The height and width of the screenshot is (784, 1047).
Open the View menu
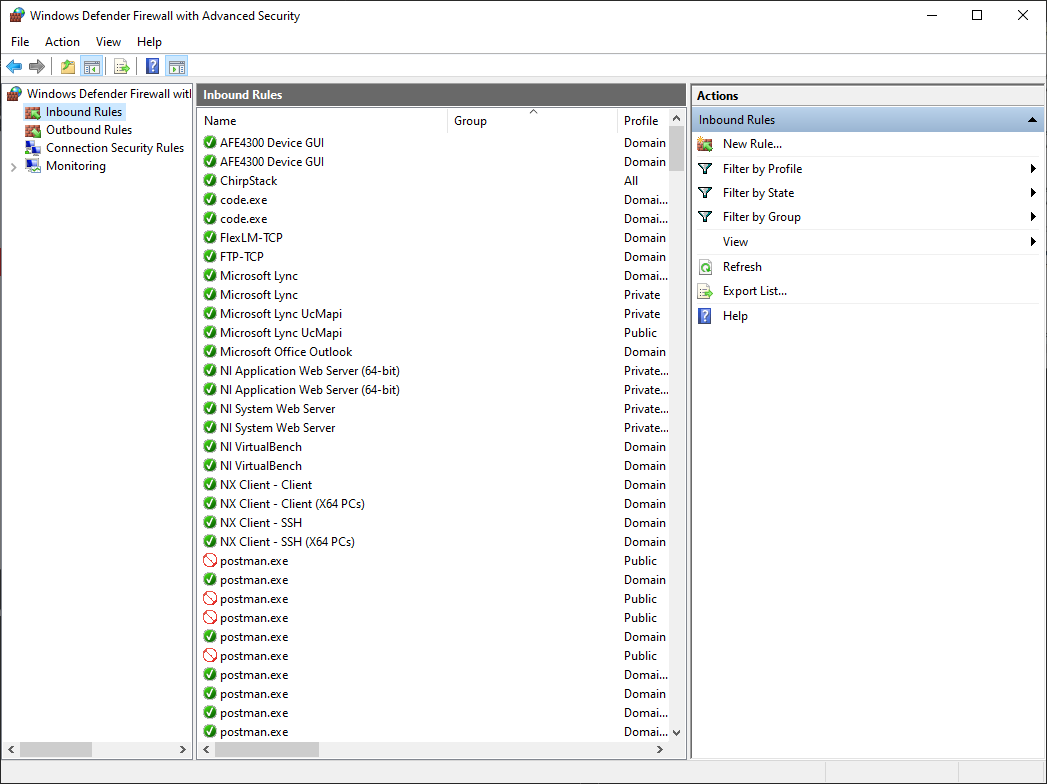coord(108,42)
